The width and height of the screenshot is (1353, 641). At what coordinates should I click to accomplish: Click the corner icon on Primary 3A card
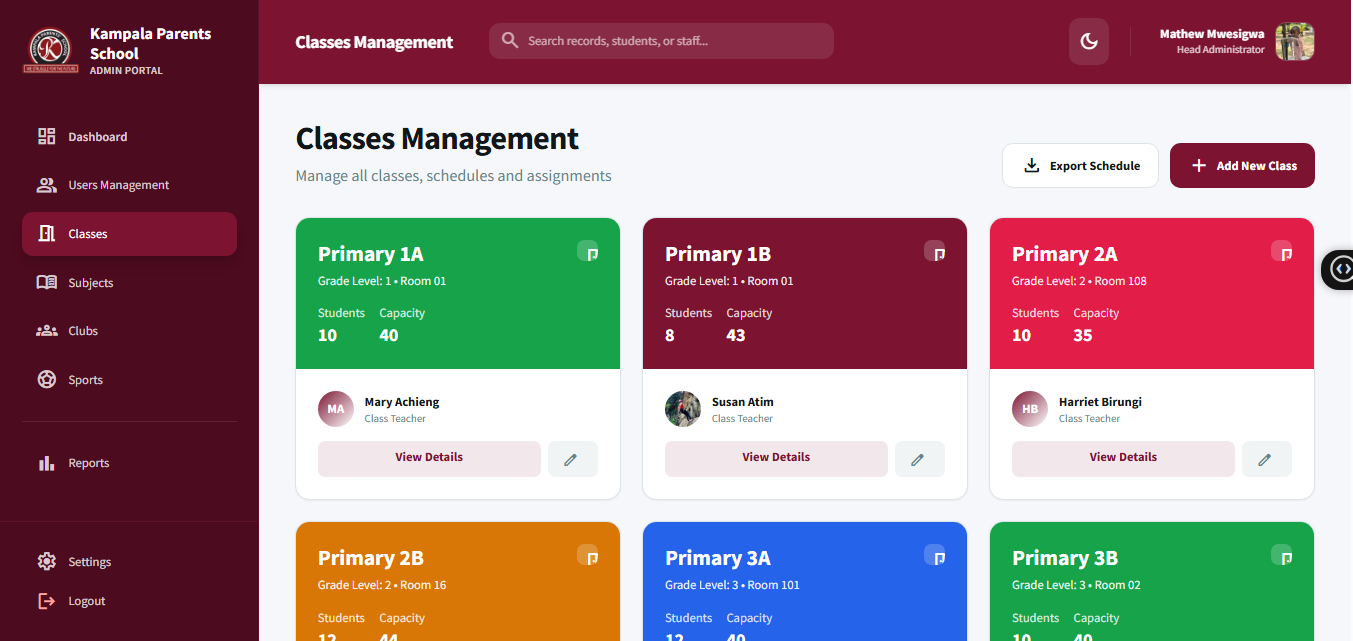(x=935, y=556)
